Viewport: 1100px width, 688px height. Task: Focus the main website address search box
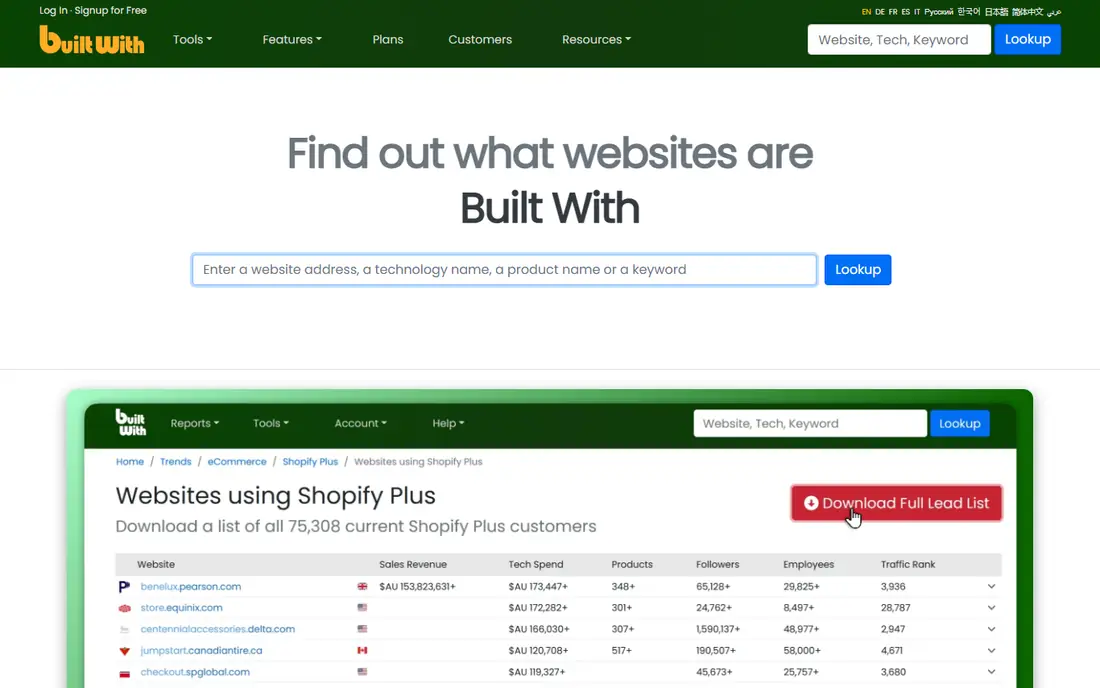(504, 269)
